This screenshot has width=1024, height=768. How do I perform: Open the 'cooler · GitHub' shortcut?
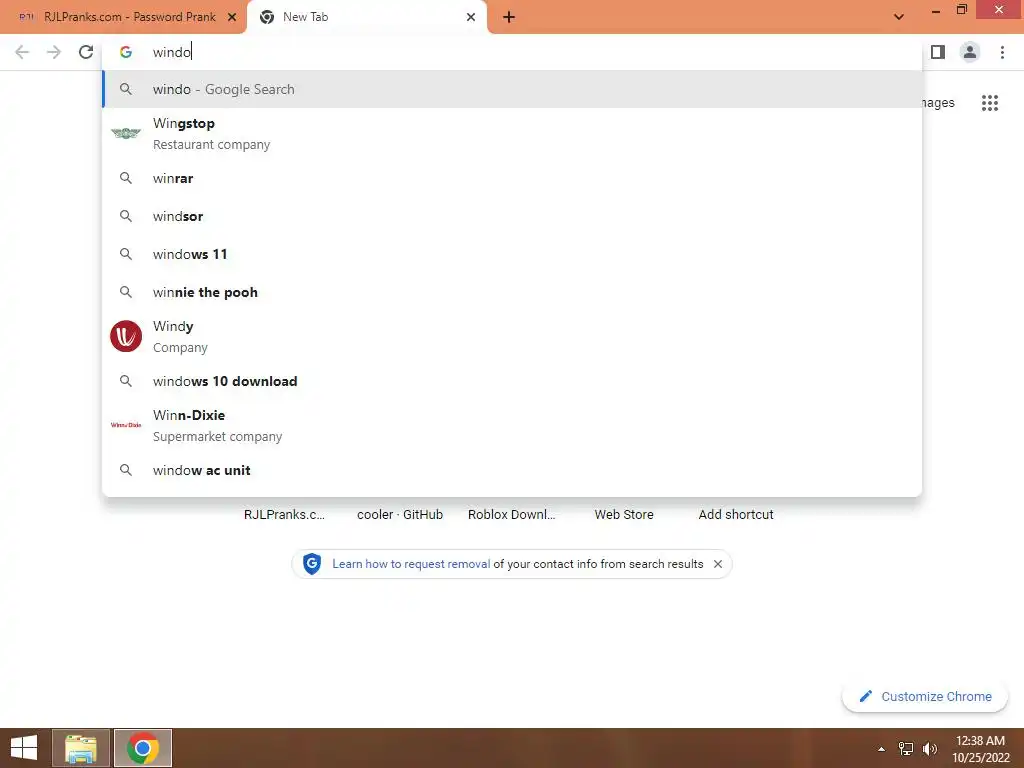400,515
